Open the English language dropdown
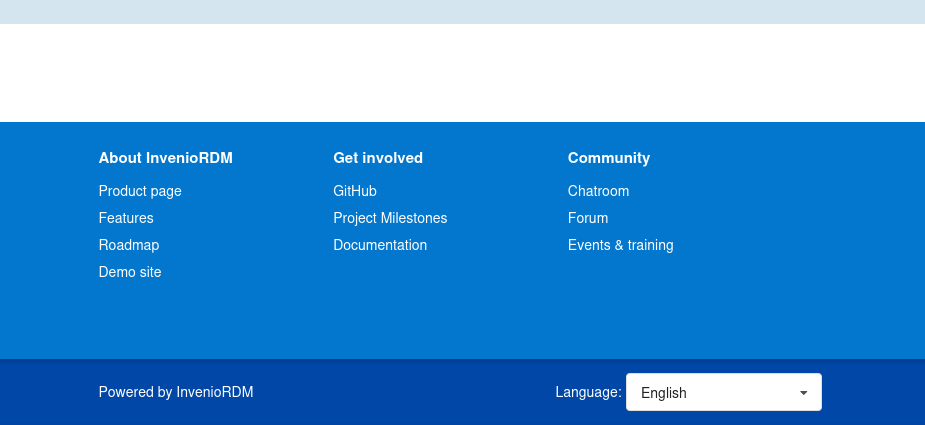This screenshot has width=925, height=425. click(x=723, y=392)
